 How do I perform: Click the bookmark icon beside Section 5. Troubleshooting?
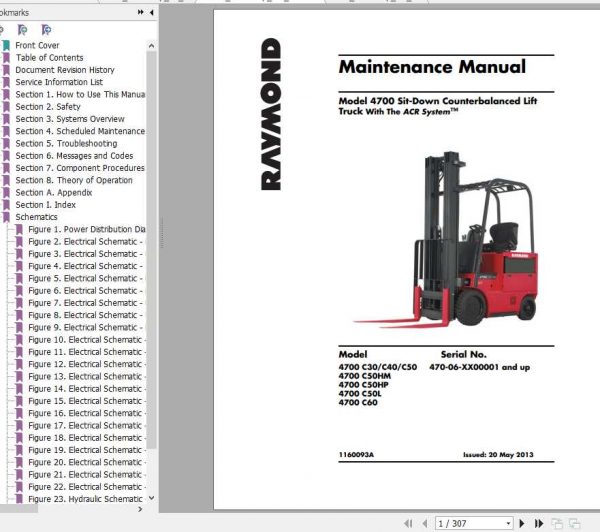pos(6,144)
